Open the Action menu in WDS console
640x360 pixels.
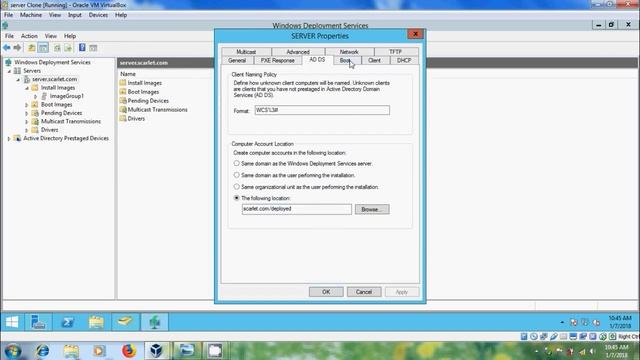29,36
